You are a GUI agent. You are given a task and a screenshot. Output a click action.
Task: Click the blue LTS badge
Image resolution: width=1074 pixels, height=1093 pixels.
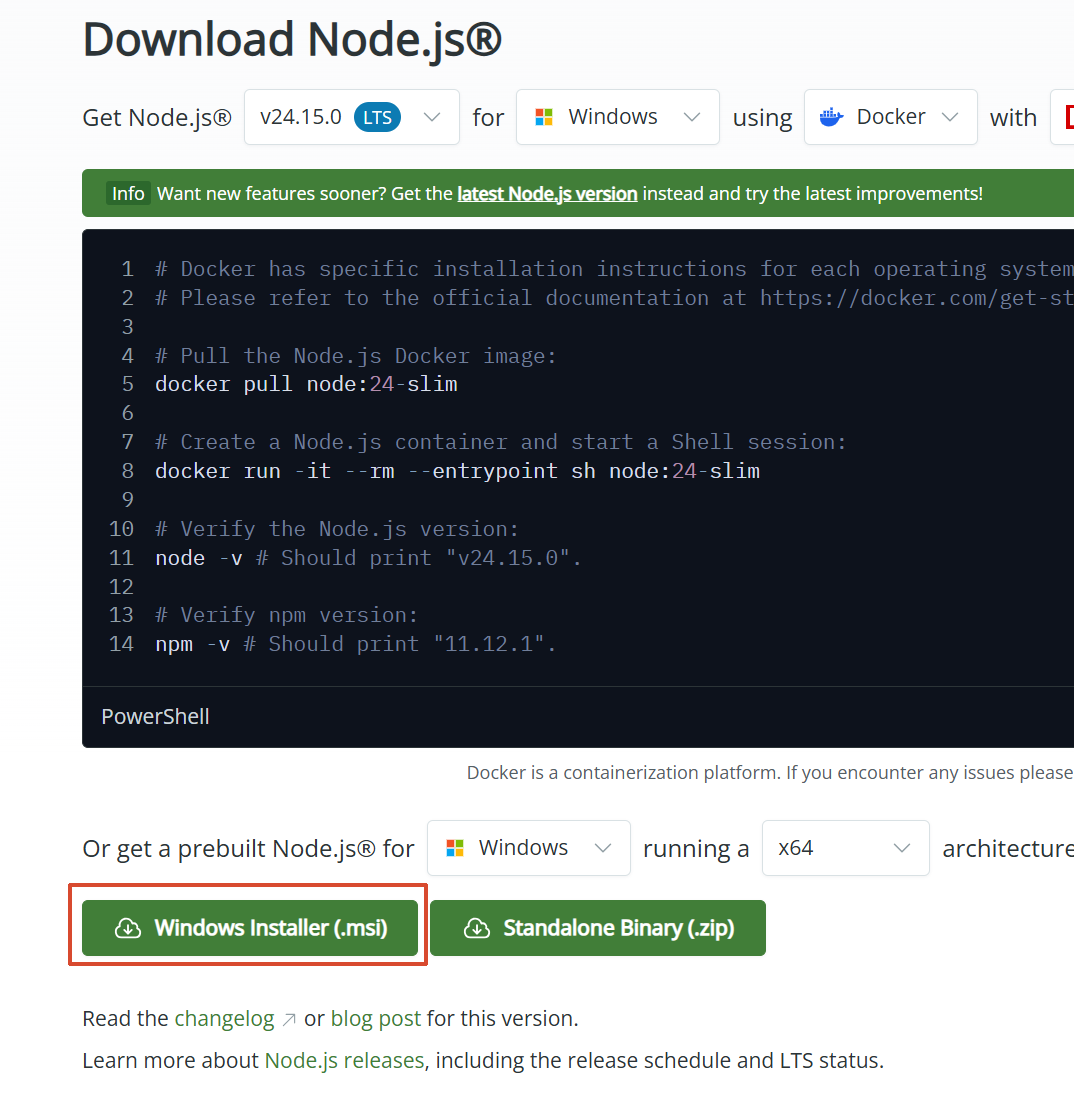pyautogui.click(x=377, y=117)
